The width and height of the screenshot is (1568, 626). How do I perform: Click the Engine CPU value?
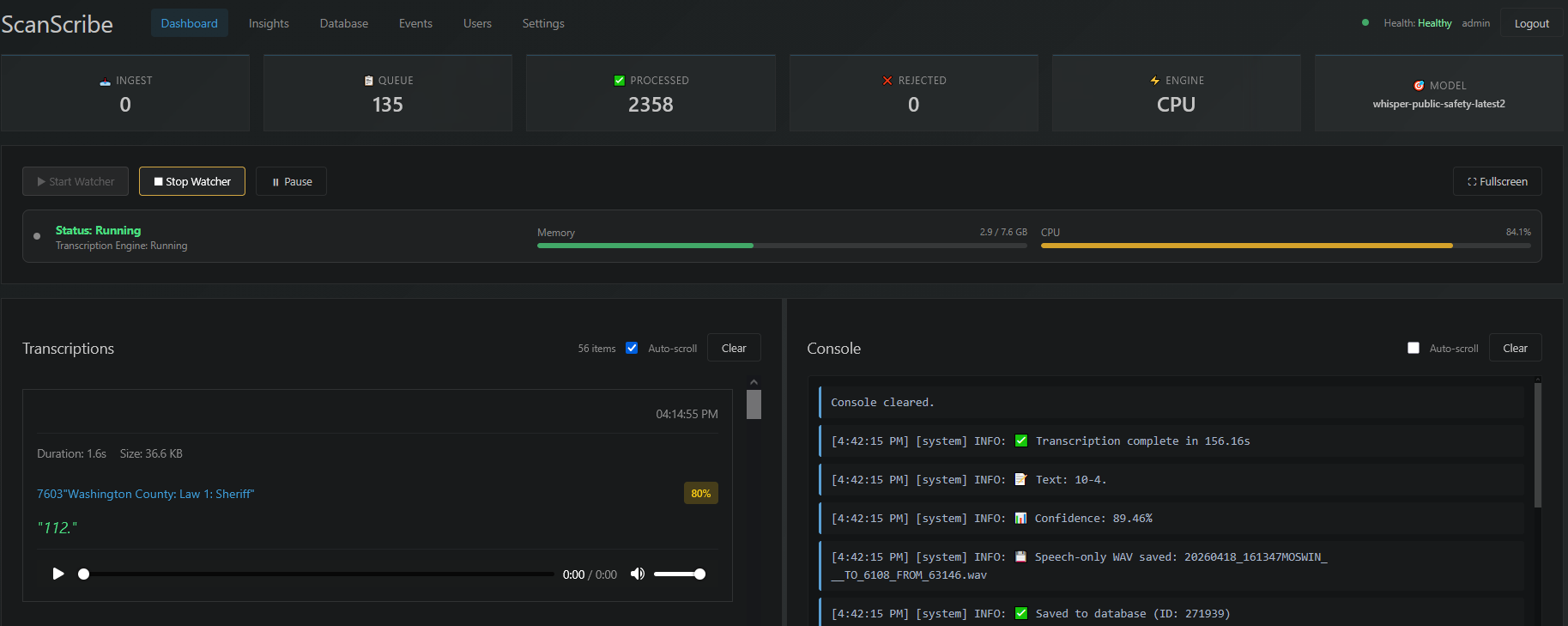[x=1176, y=105]
